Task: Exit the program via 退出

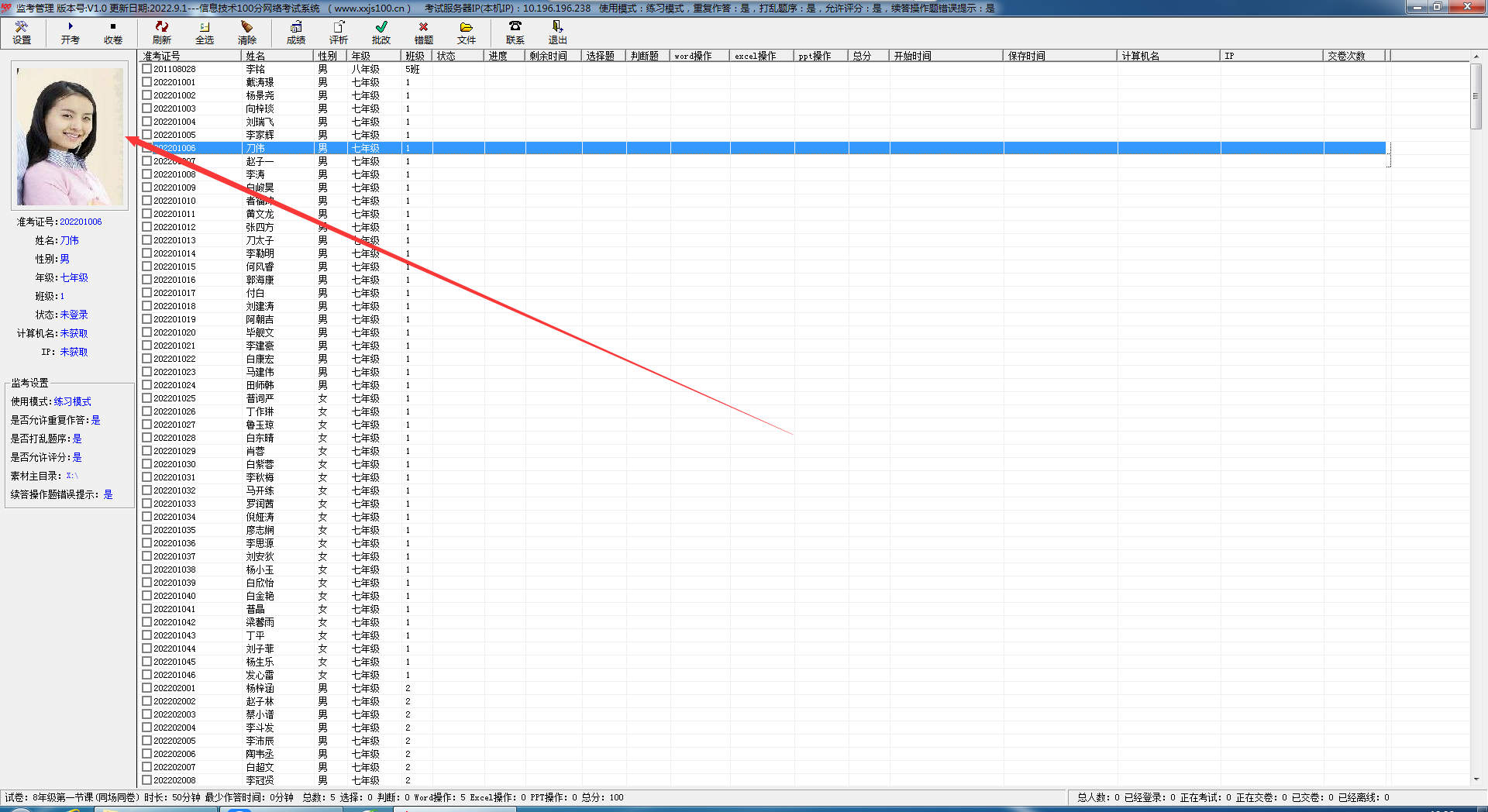Action: point(558,33)
